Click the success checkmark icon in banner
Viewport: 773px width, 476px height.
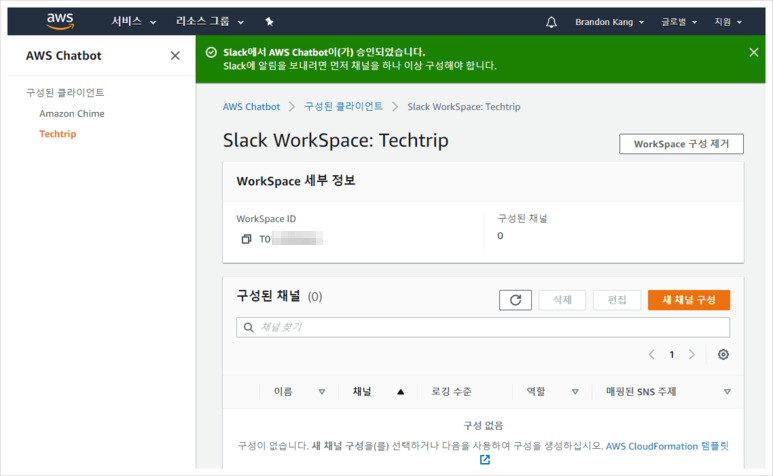pyautogui.click(x=211, y=52)
